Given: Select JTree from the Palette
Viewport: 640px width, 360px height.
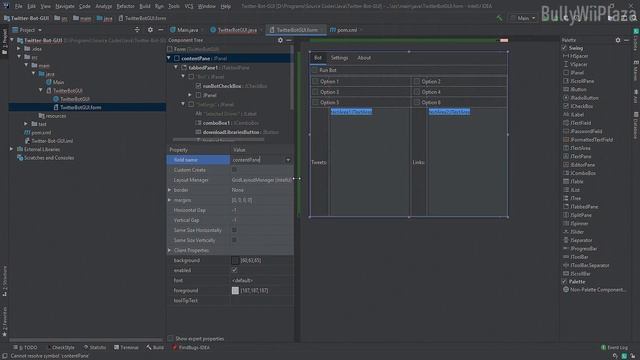Looking at the screenshot, I should click(572, 198).
